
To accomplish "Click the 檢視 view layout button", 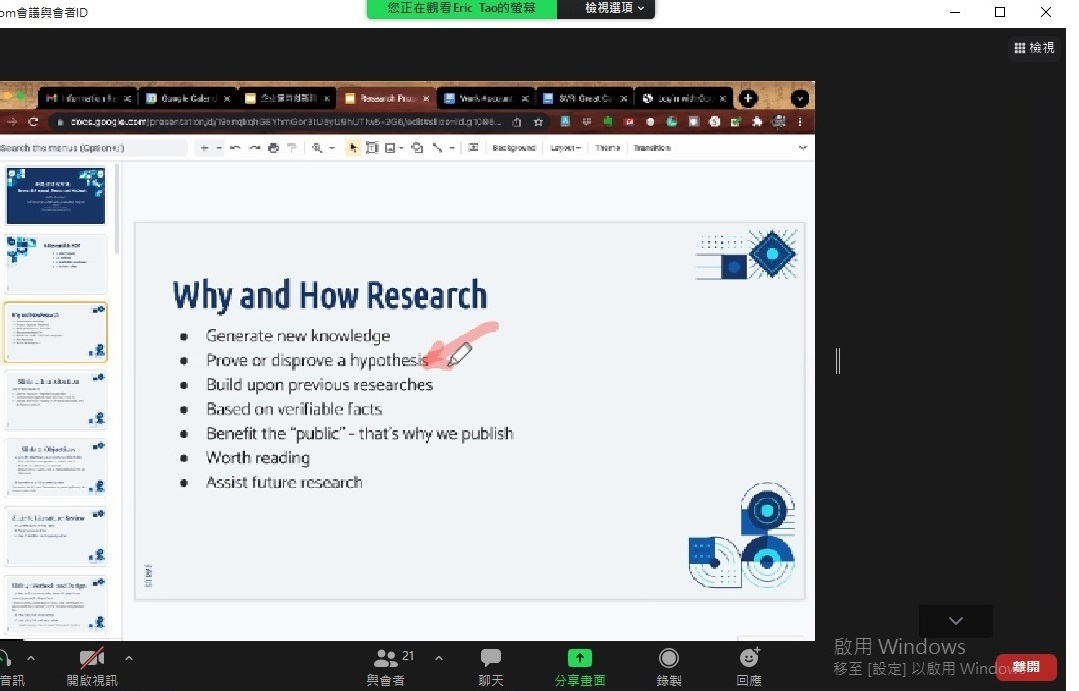I will (x=1034, y=47).
